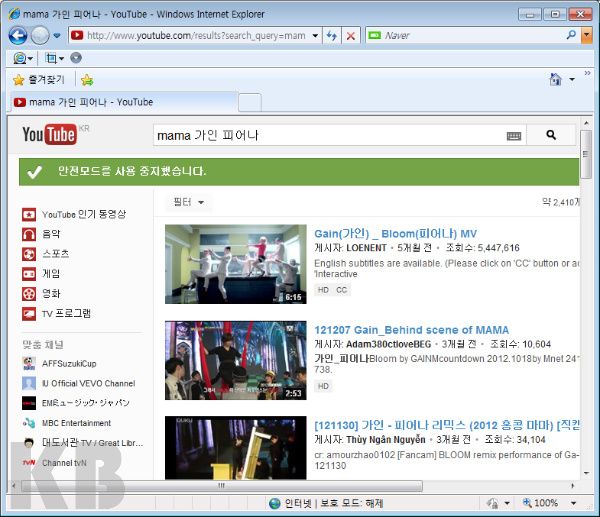600x517 pixels.
Task: Click the YouTube logo
Action: 50,134
